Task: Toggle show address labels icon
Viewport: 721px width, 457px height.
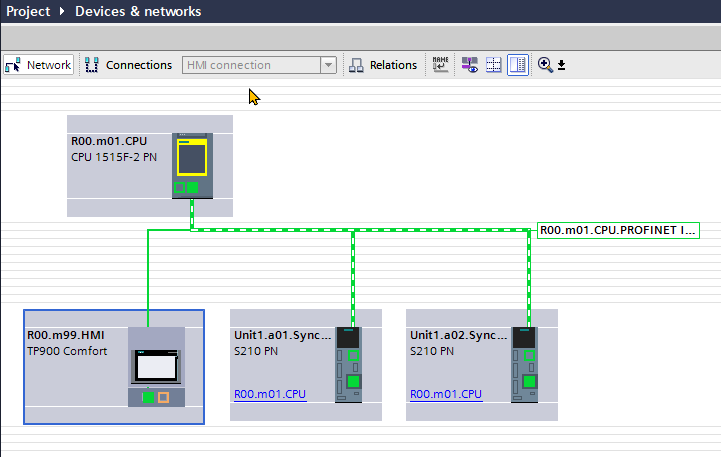Action: (469, 65)
